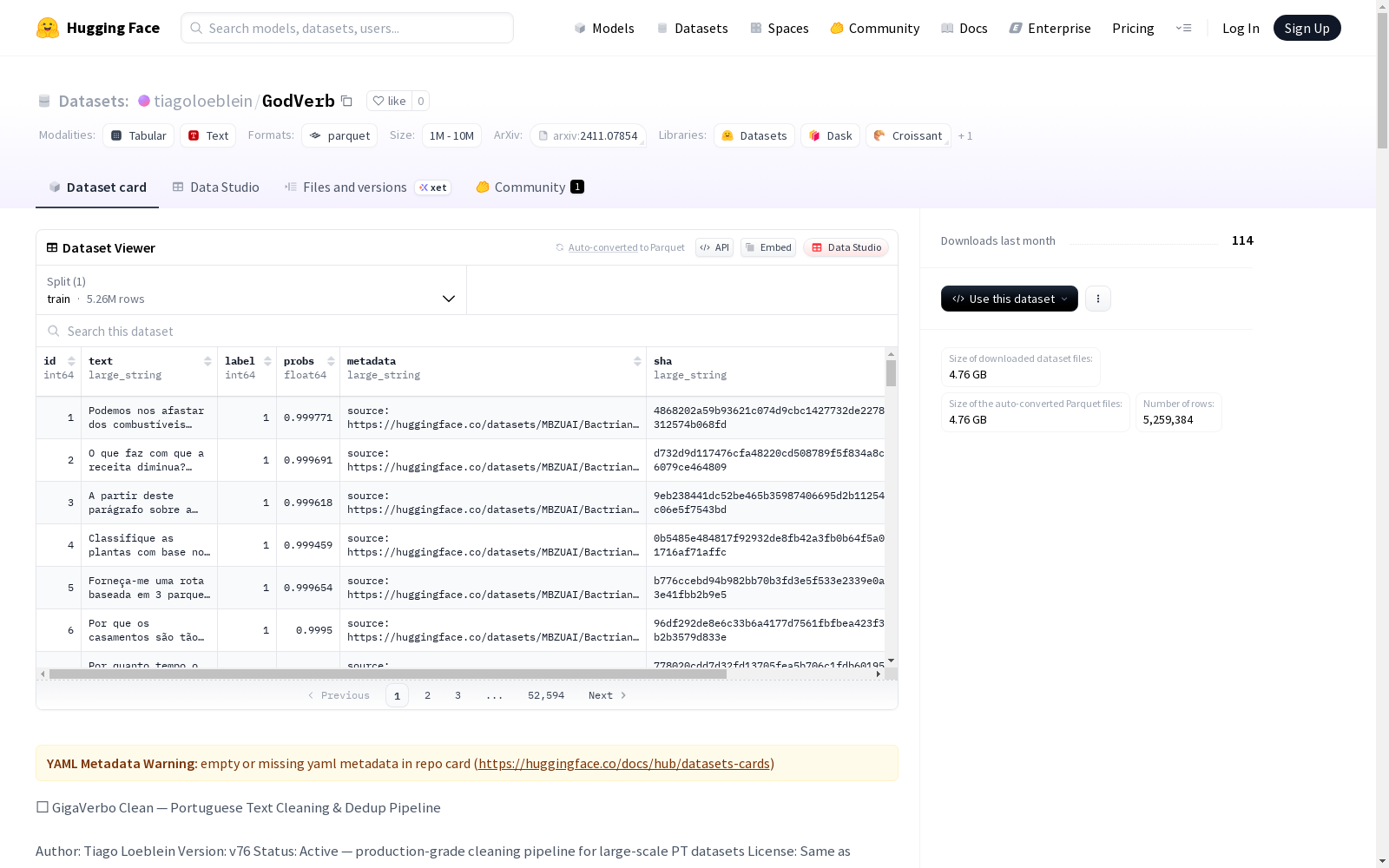Click the Datasets stack icon beside the title
This screenshot has width=1389, height=868.
tap(44, 101)
